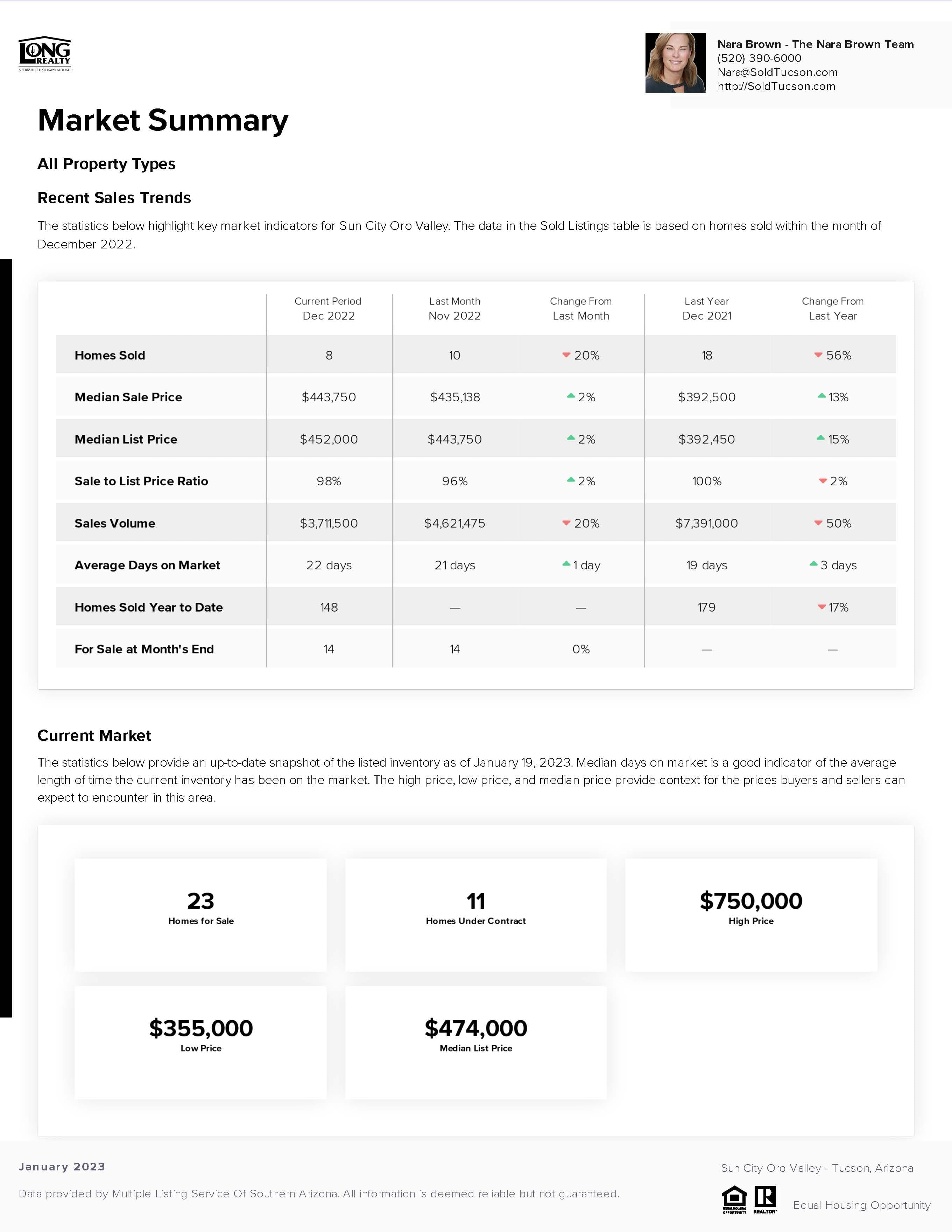Click the $750,000 High Price card

(751, 915)
